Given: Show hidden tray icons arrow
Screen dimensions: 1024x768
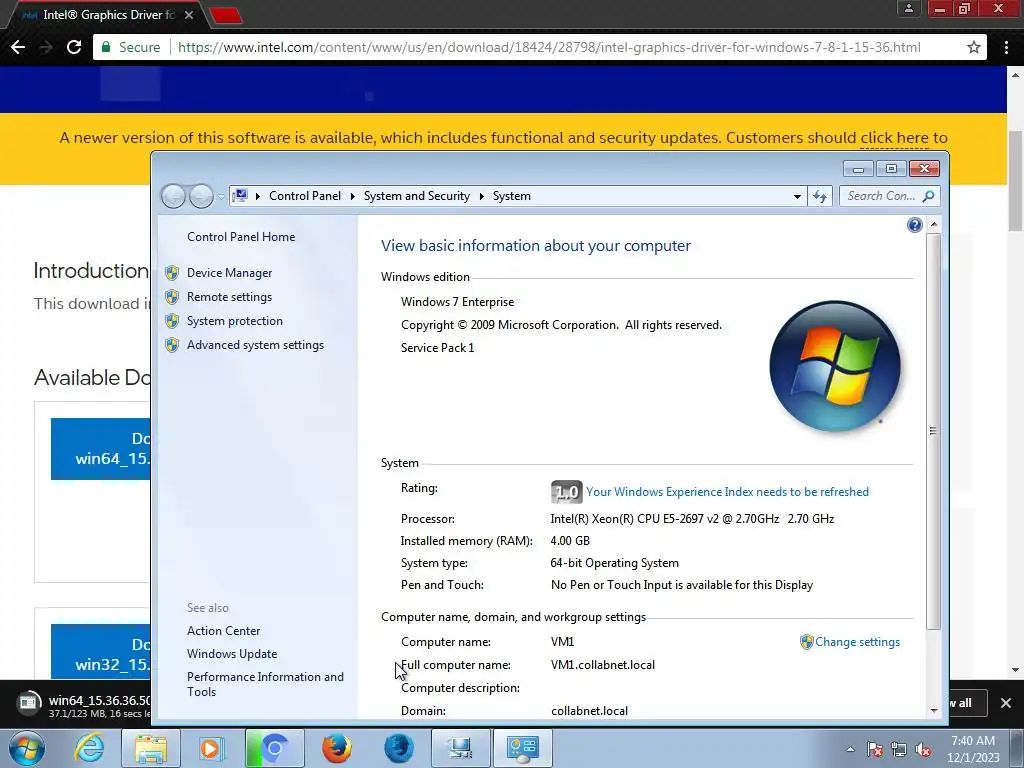Looking at the screenshot, I should click(x=850, y=749).
